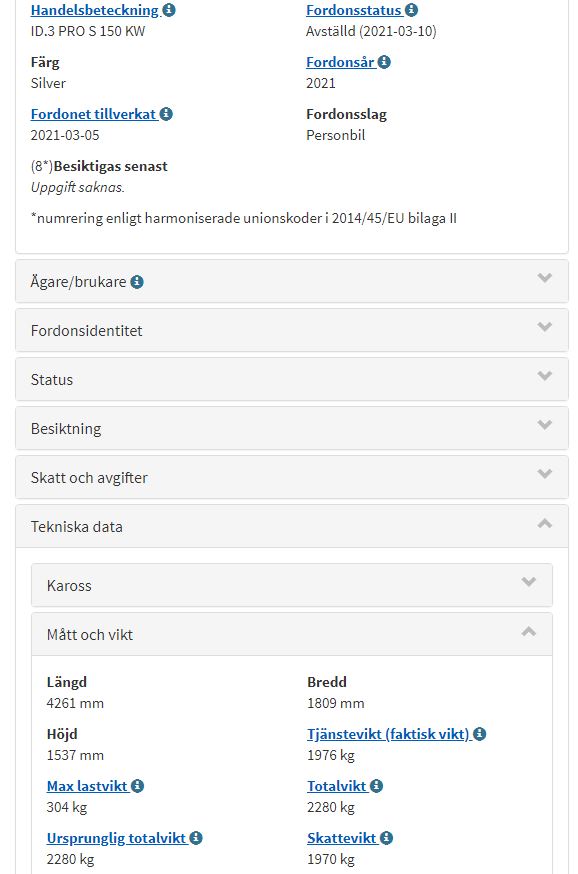Expand the Fordonsidentitet section
This screenshot has height=874, width=578.
pos(292,330)
